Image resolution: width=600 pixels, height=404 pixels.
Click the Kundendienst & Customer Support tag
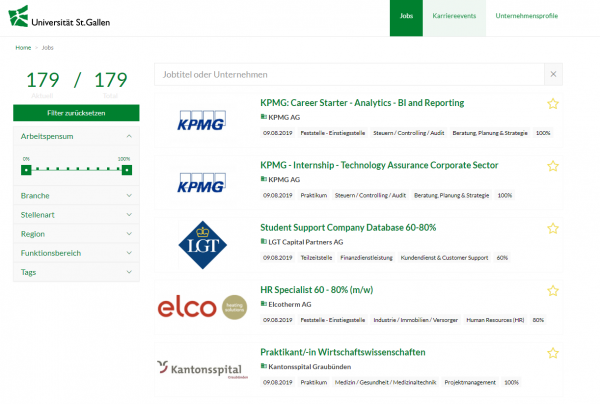[444, 258]
